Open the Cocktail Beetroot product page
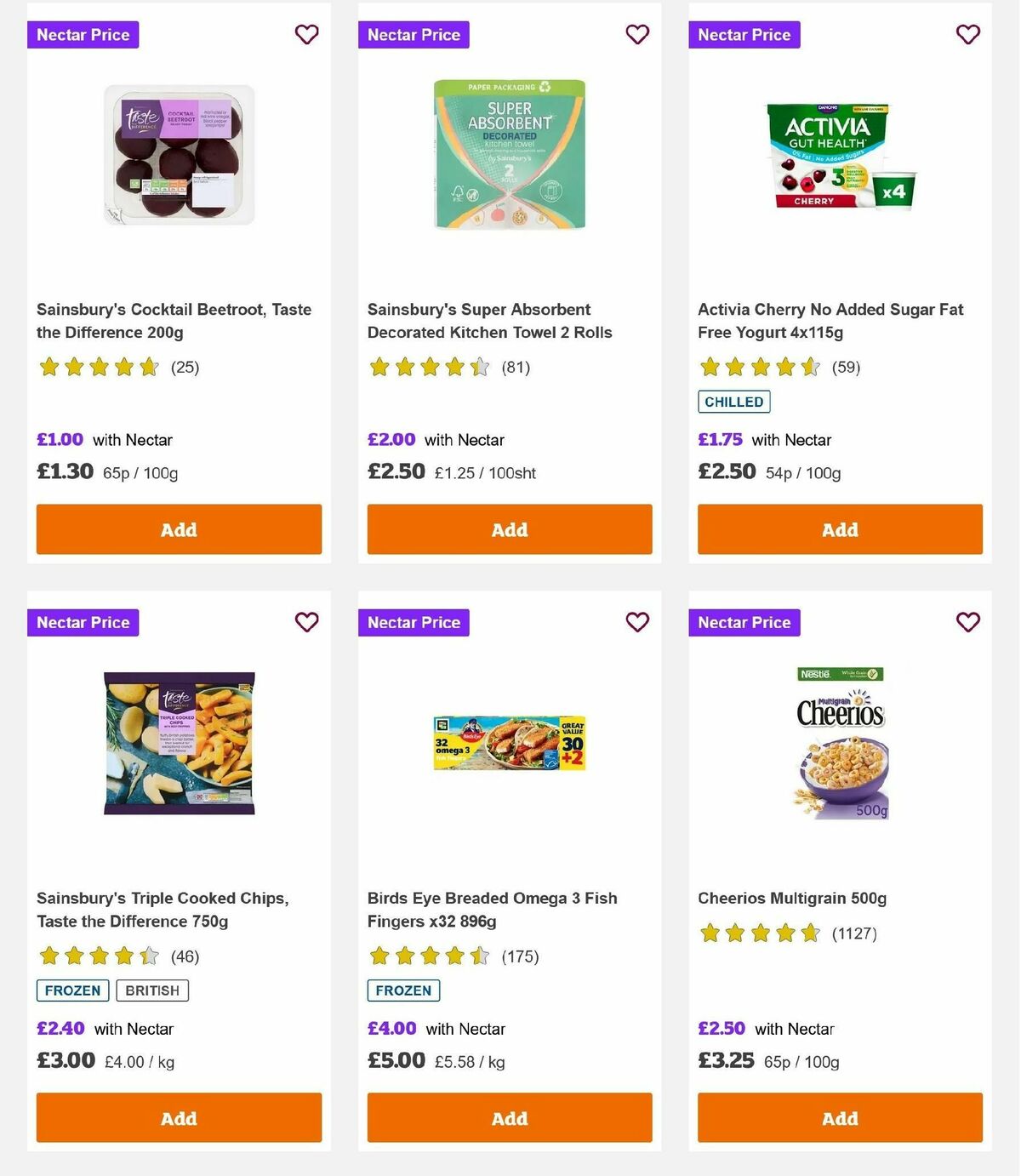This screenshot has width=1021, height=1176. coord(174,321)
